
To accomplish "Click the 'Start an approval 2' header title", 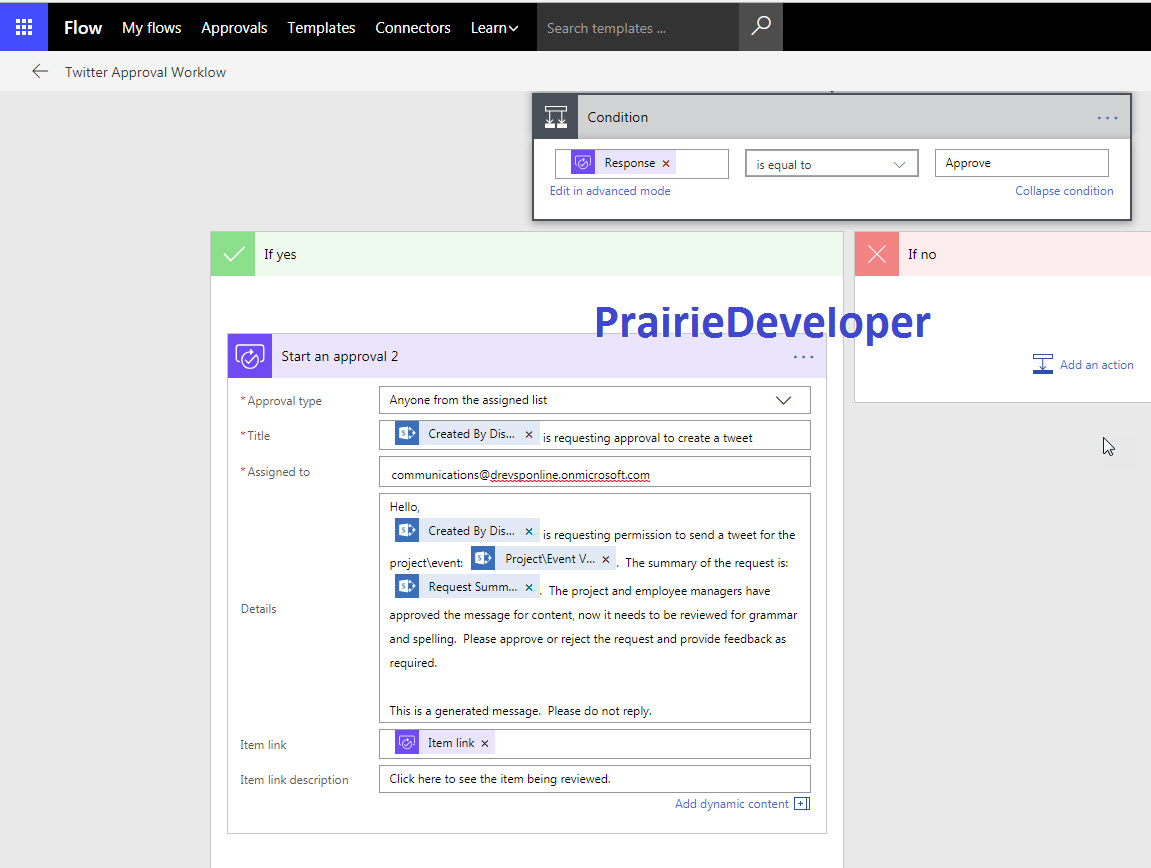I will click(x=339, y=356).
